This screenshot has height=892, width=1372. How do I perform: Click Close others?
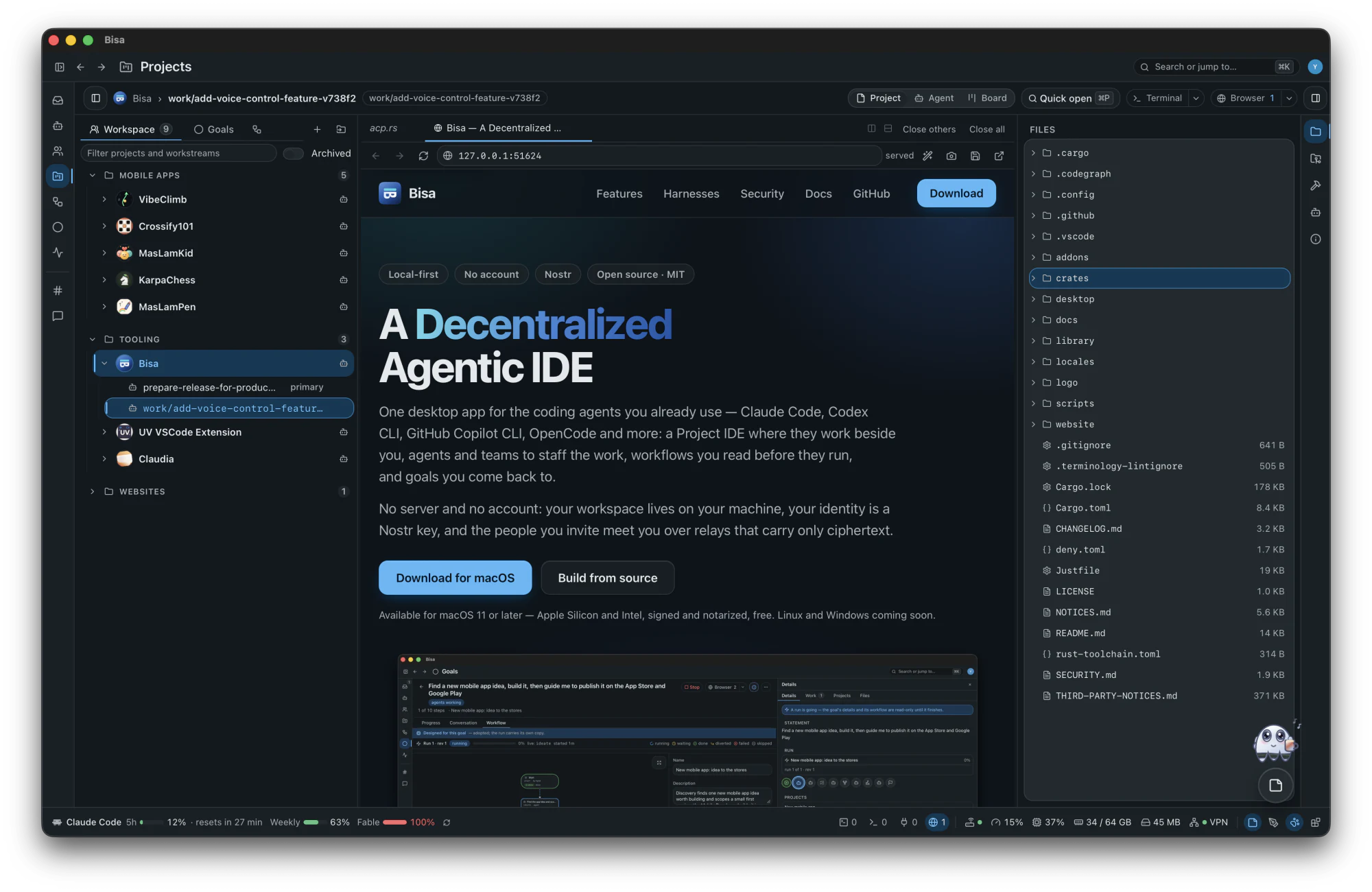point(928,129)
